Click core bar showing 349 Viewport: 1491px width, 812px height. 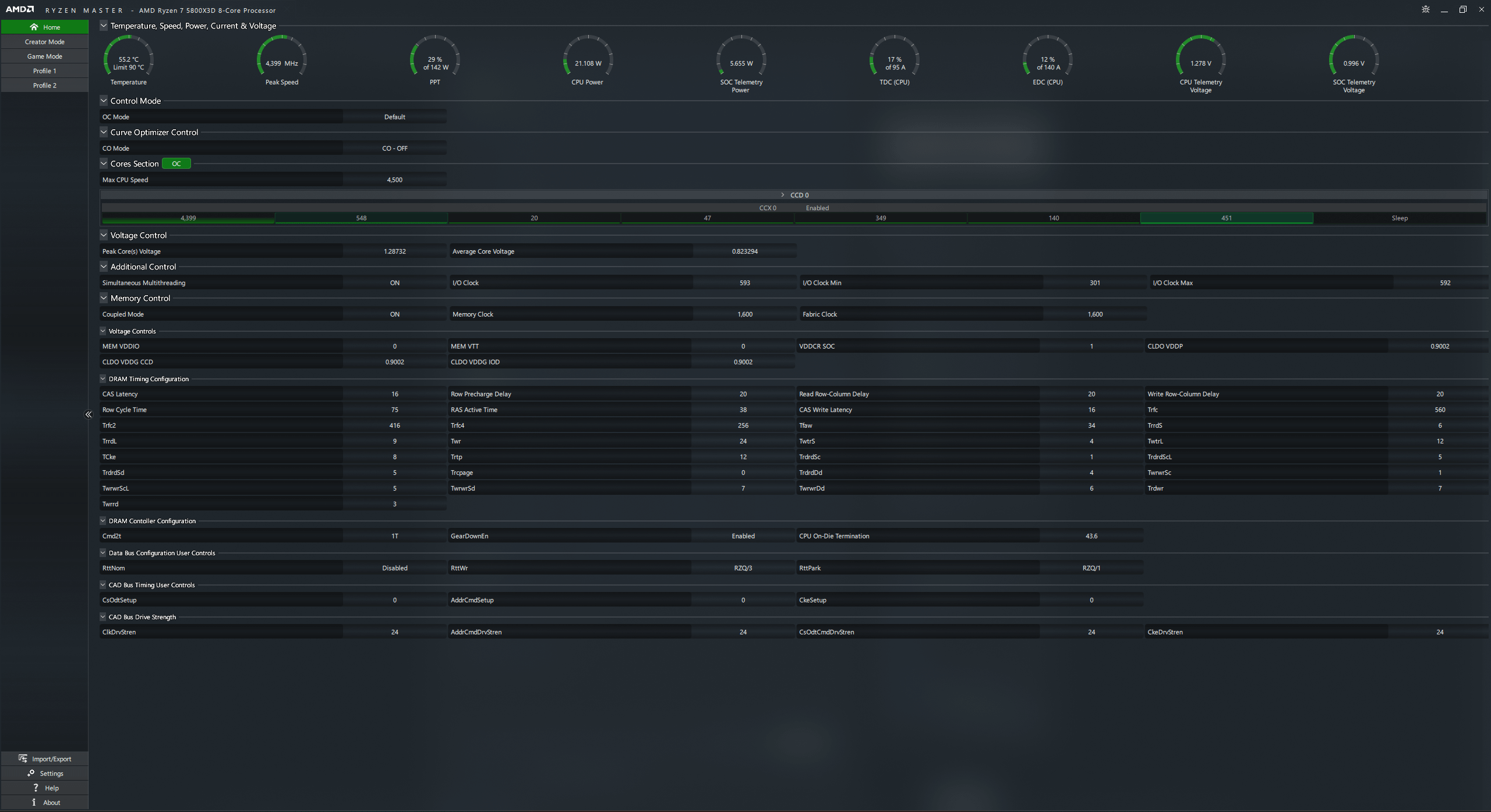(x=881, y=218)
